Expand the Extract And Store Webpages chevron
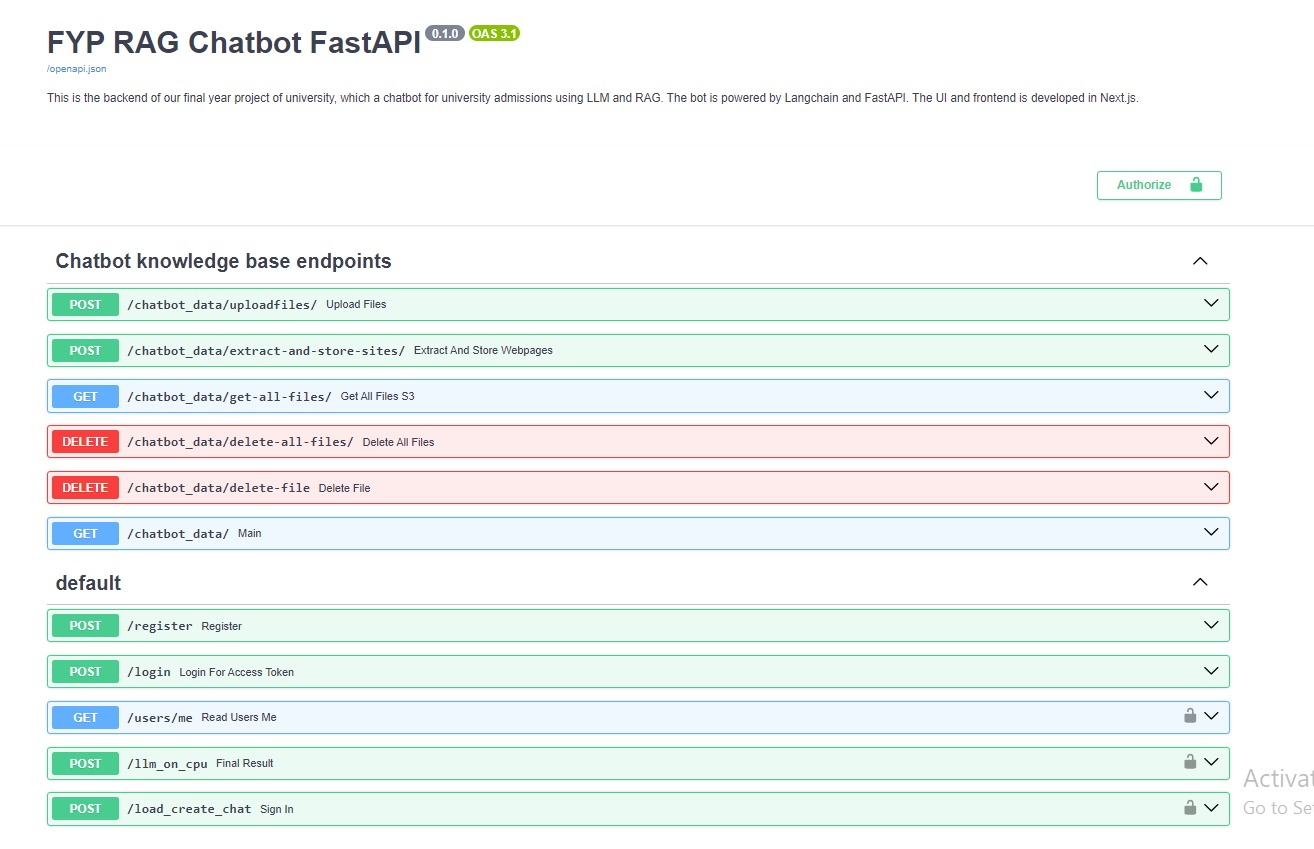This screenshot has height=849, width=1314. point(1211,349)
